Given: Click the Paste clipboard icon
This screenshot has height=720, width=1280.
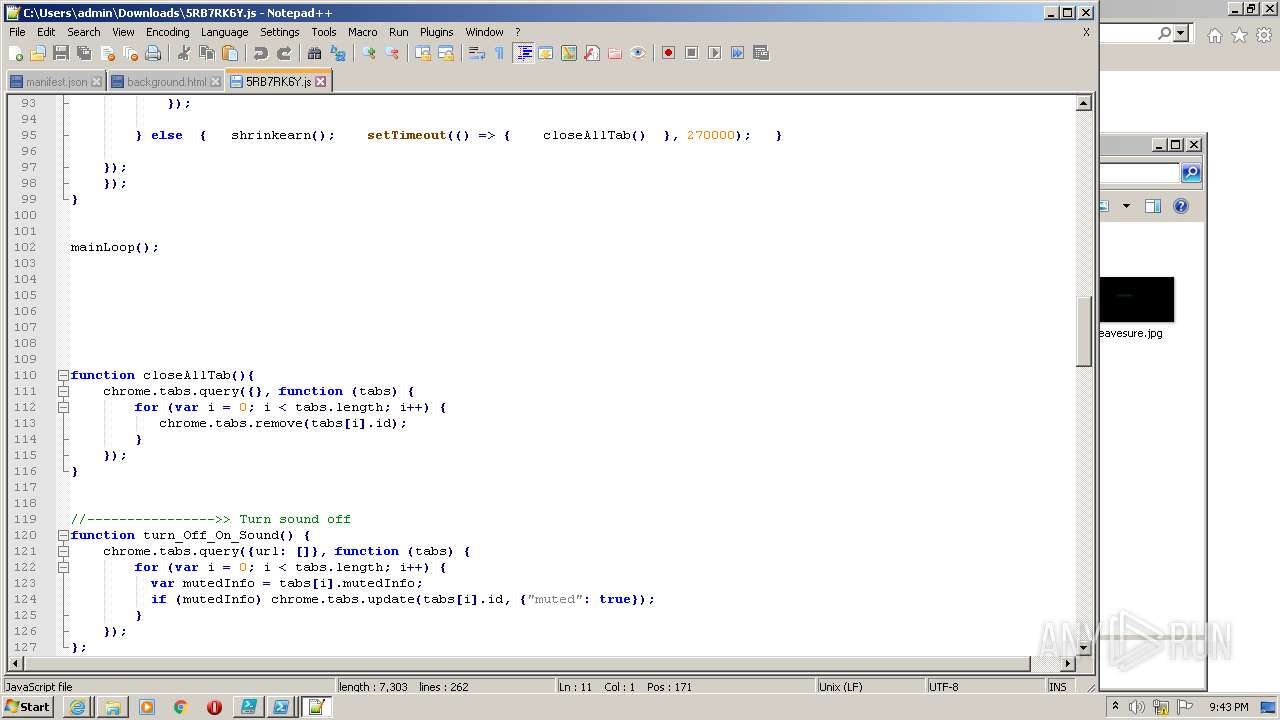Looking at the screenshot, I should pos(230,53).
